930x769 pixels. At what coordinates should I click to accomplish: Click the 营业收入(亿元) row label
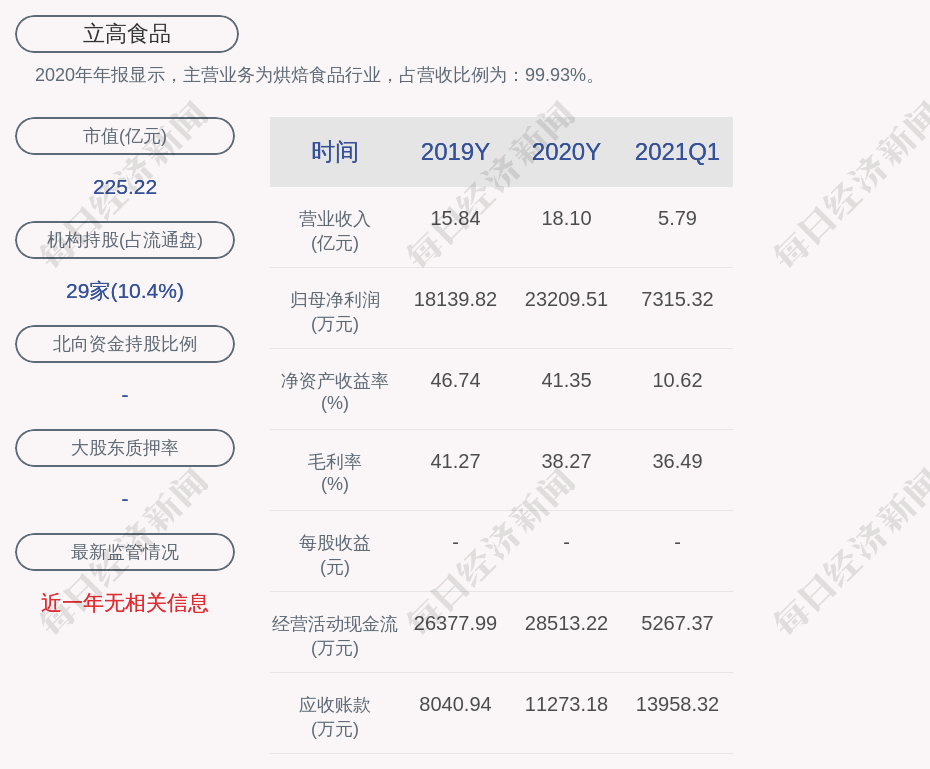335,231
